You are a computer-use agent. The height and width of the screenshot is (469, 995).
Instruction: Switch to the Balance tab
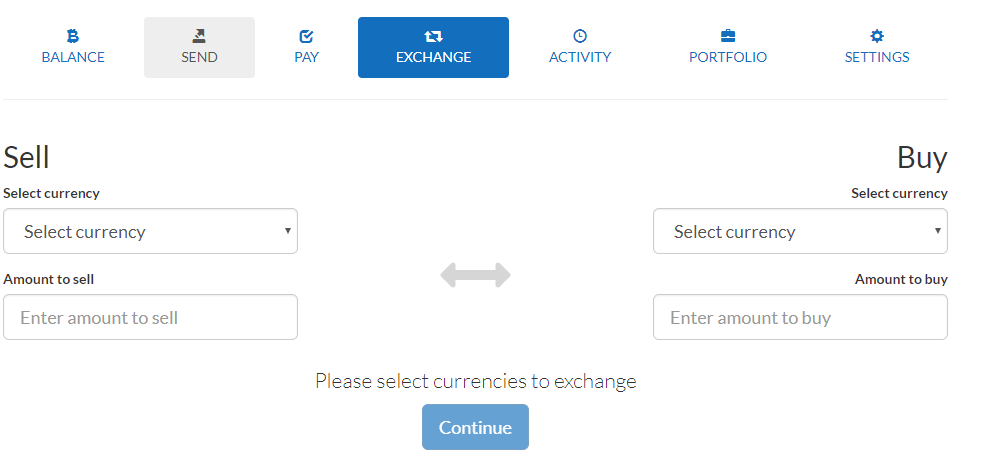coord(73,57)
